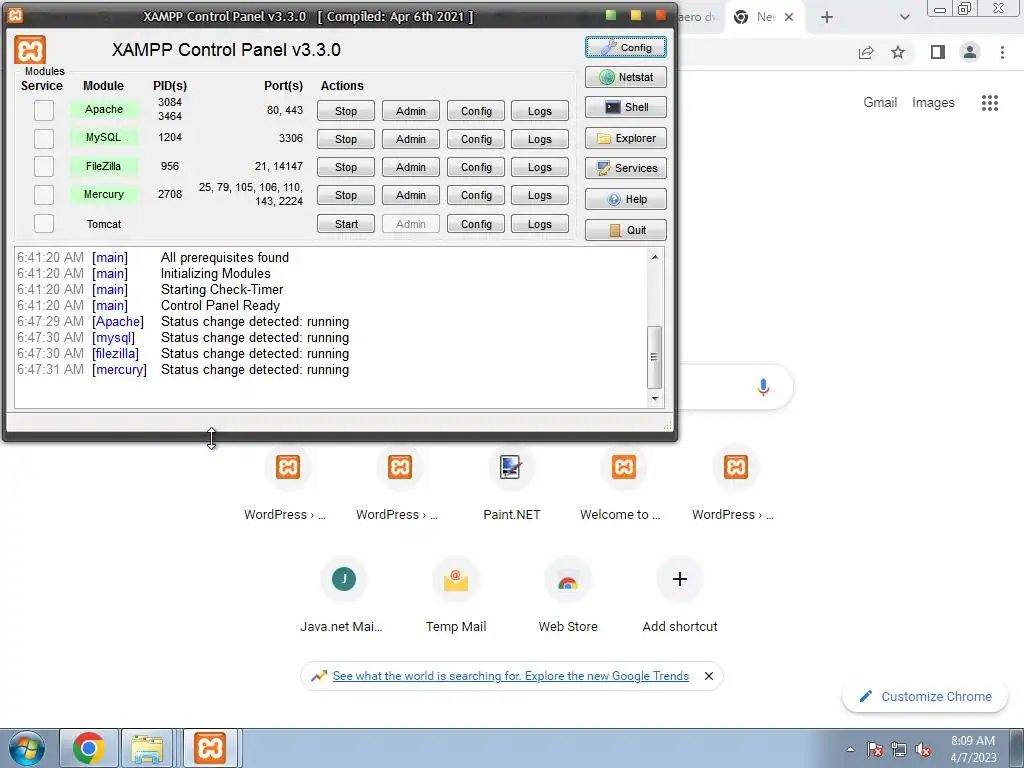Screen dimensions: 1024x768
Task: Stop the Apache module
Action: [x=346, y=111]
